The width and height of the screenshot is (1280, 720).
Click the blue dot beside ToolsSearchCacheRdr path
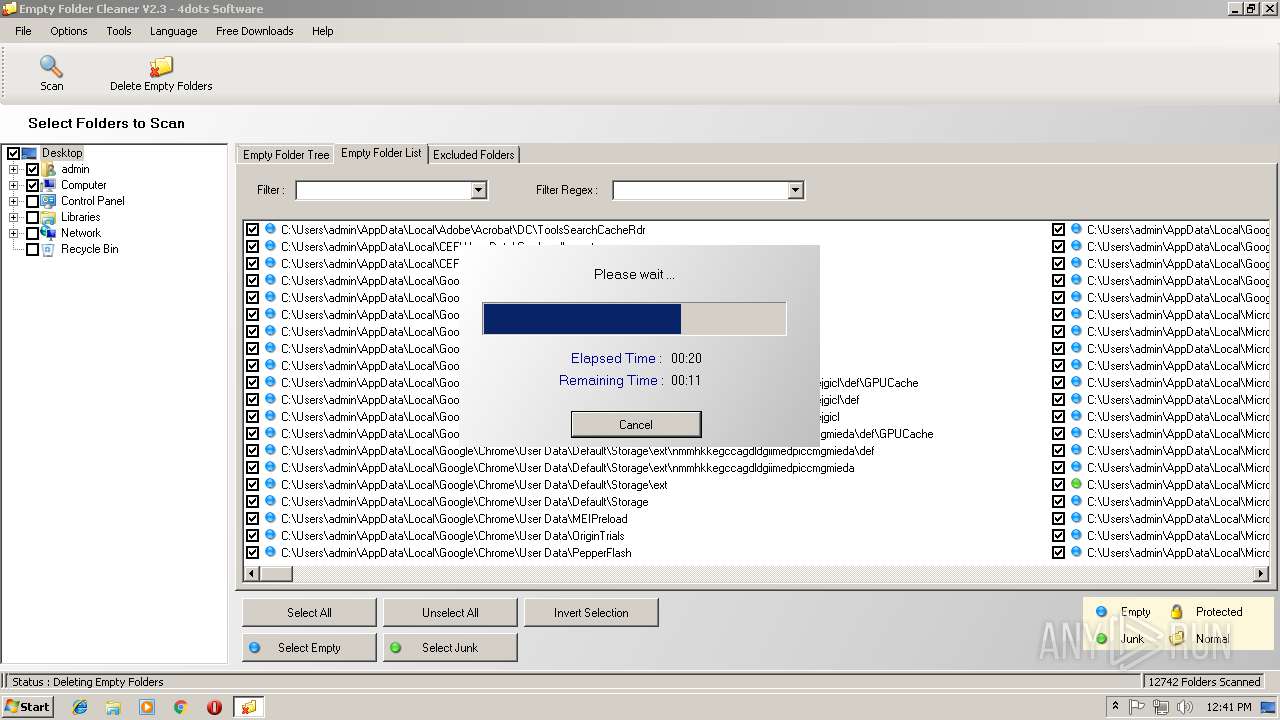270,229
